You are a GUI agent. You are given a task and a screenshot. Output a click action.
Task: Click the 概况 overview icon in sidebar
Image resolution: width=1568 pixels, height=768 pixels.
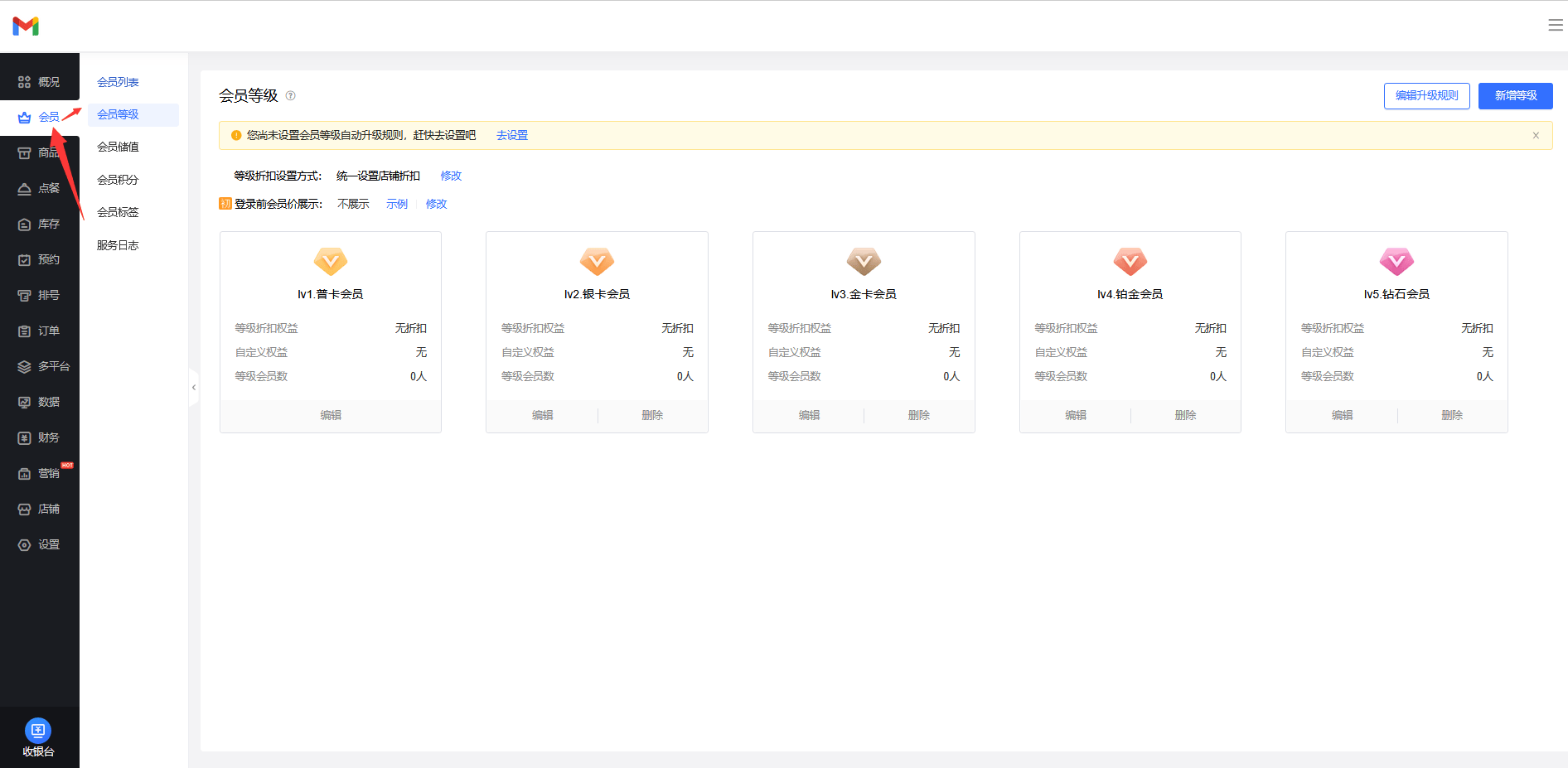[x=25, y=82]
